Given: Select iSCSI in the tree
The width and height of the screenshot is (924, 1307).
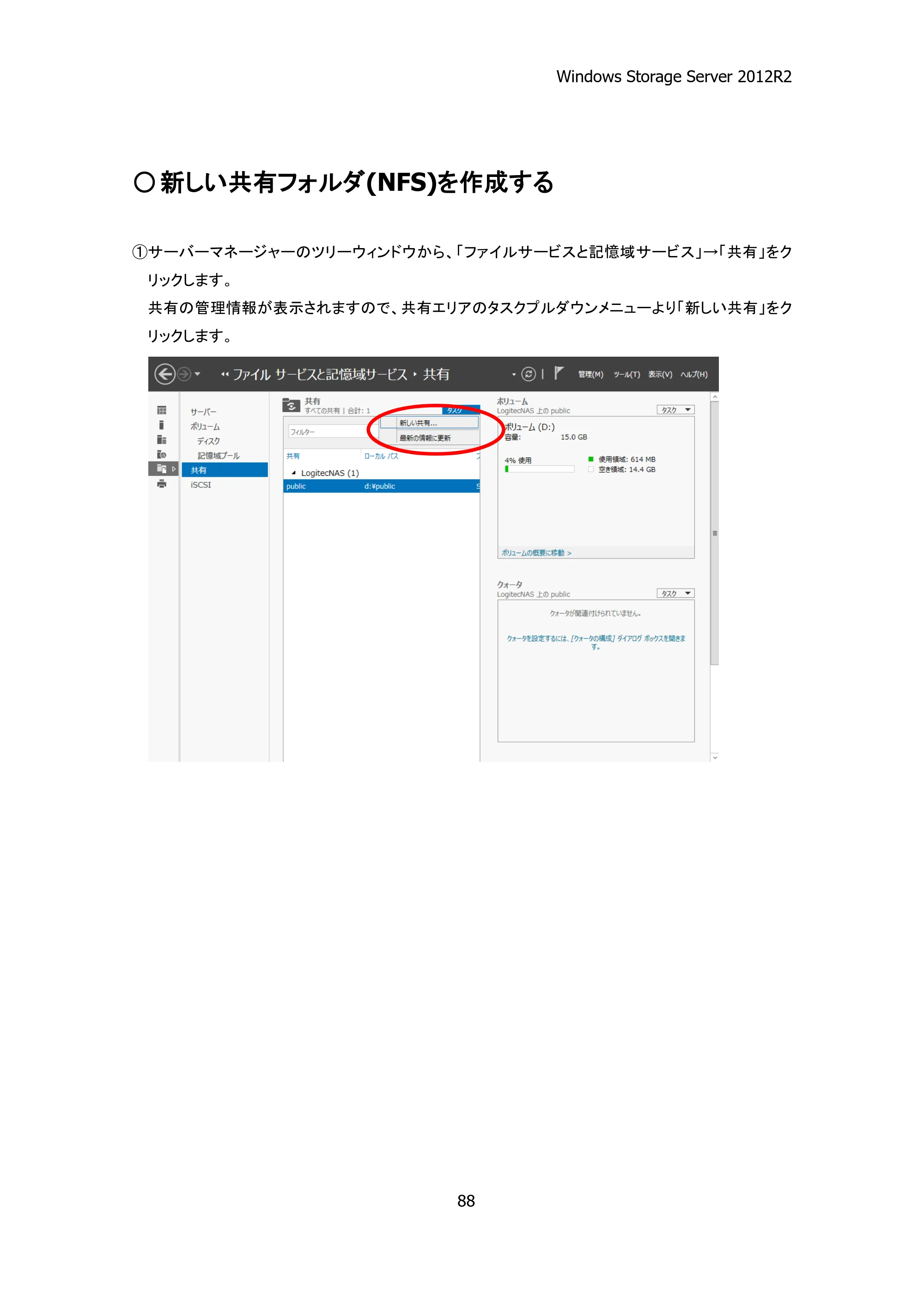Looking at the screenshot, I should (x=201, y=485).
